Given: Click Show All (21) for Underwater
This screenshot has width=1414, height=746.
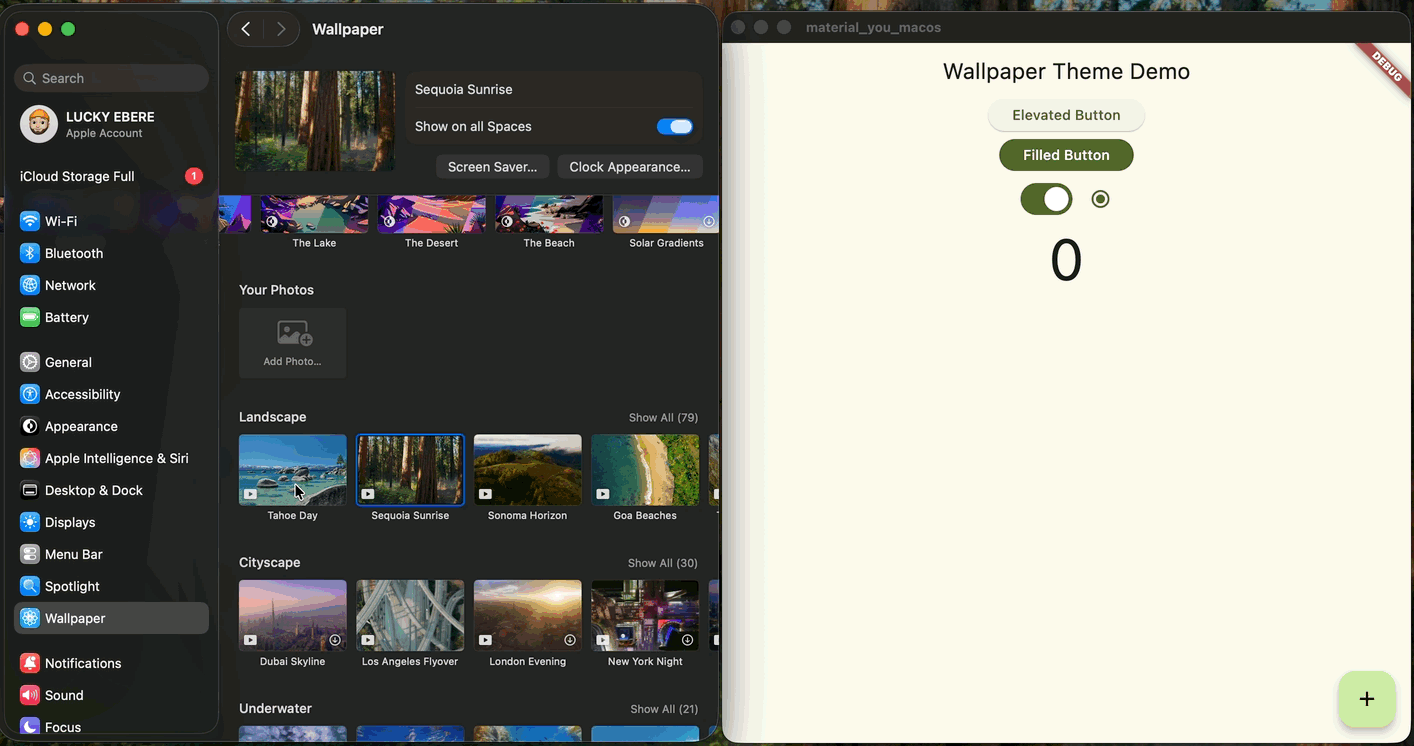Looking at the screenshot, I should (x=664, y=709).
